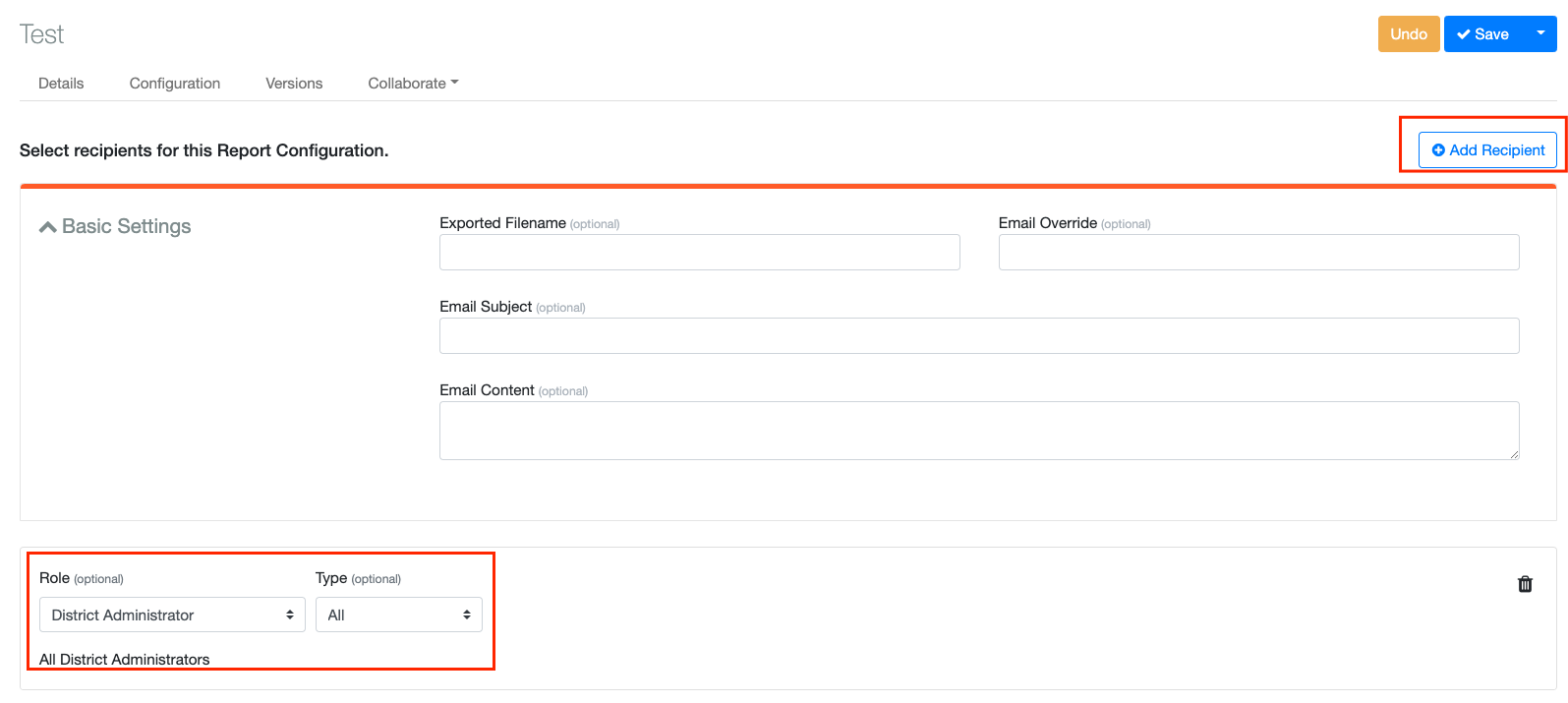Select the Email Subject input box
This screenshot has height=703, width=1568.
pyautogui.click(x=978, y=335)
